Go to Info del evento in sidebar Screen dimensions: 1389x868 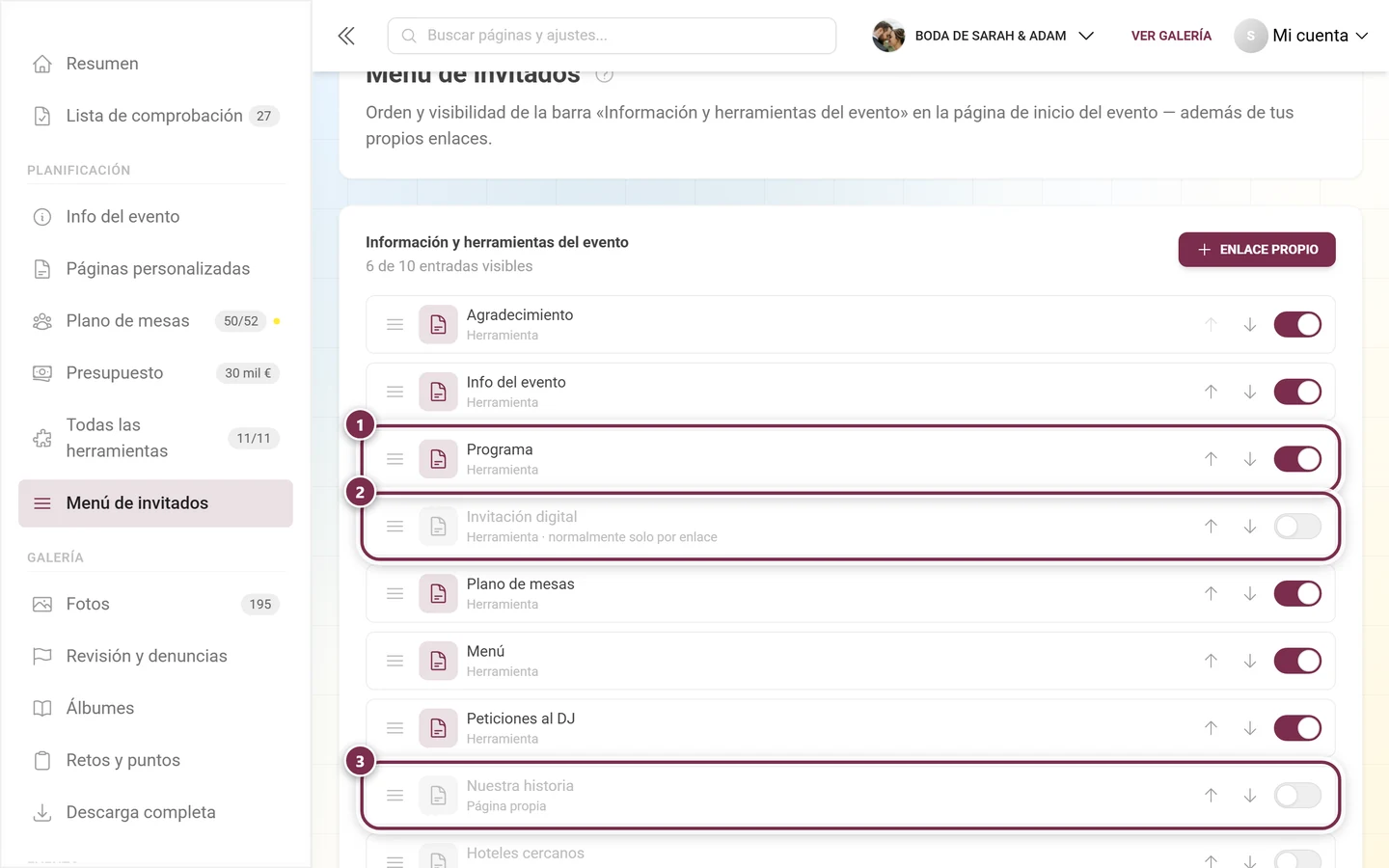click(x=155, y=217)
